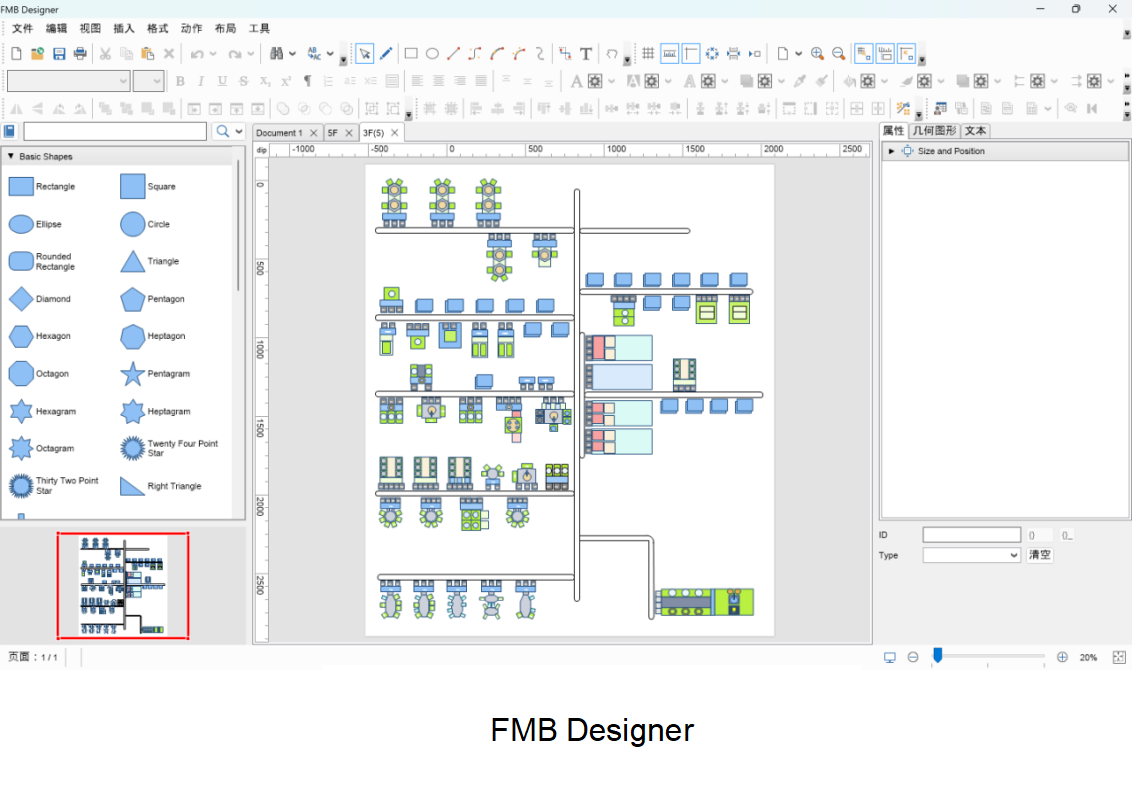Open the 编辑 menu

click(x=56, y=28)
